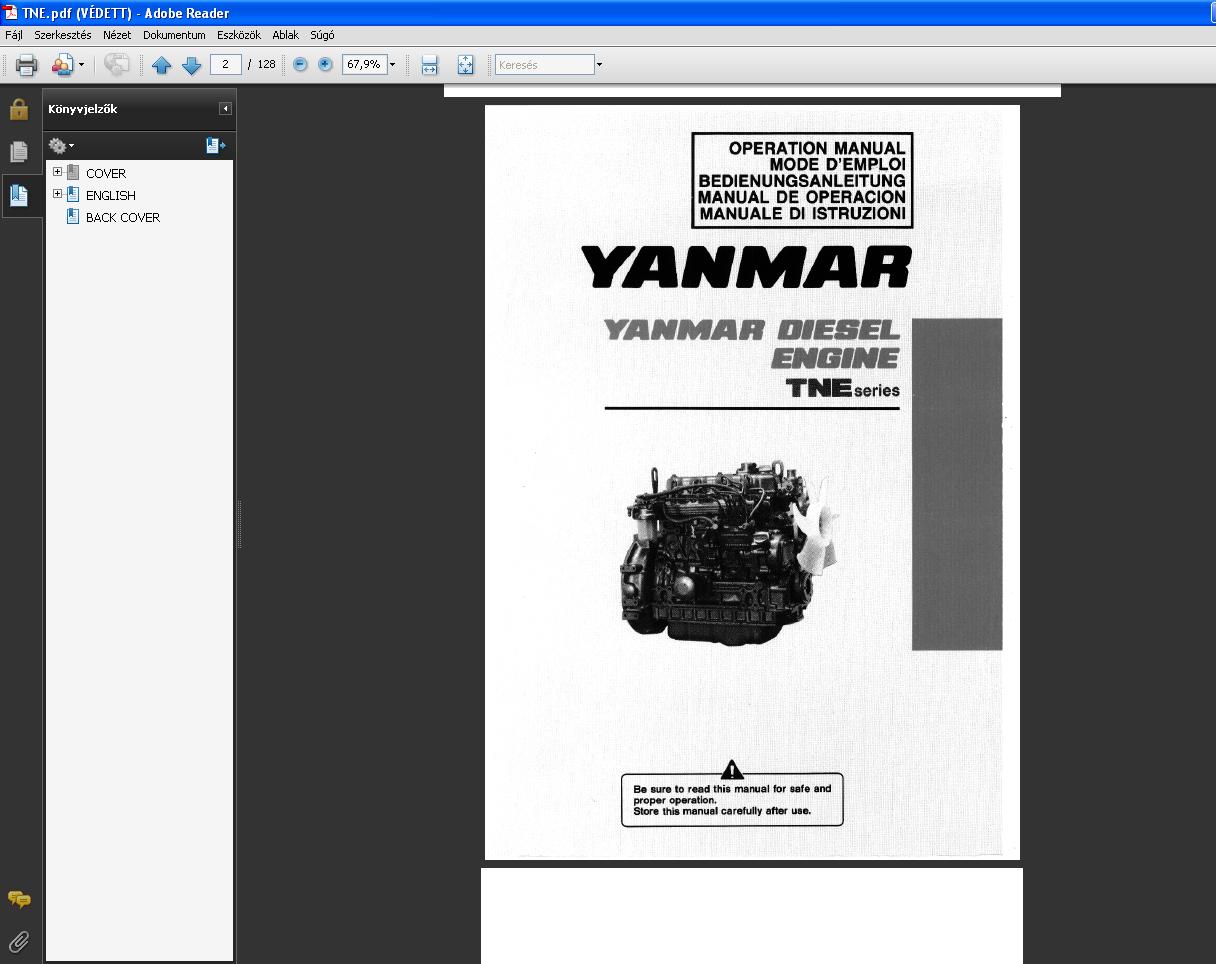Collapse the Könyvjelzők panel
Image resolution: width=1216 pixels, height=964 pixels.
(x=226, y=109)
